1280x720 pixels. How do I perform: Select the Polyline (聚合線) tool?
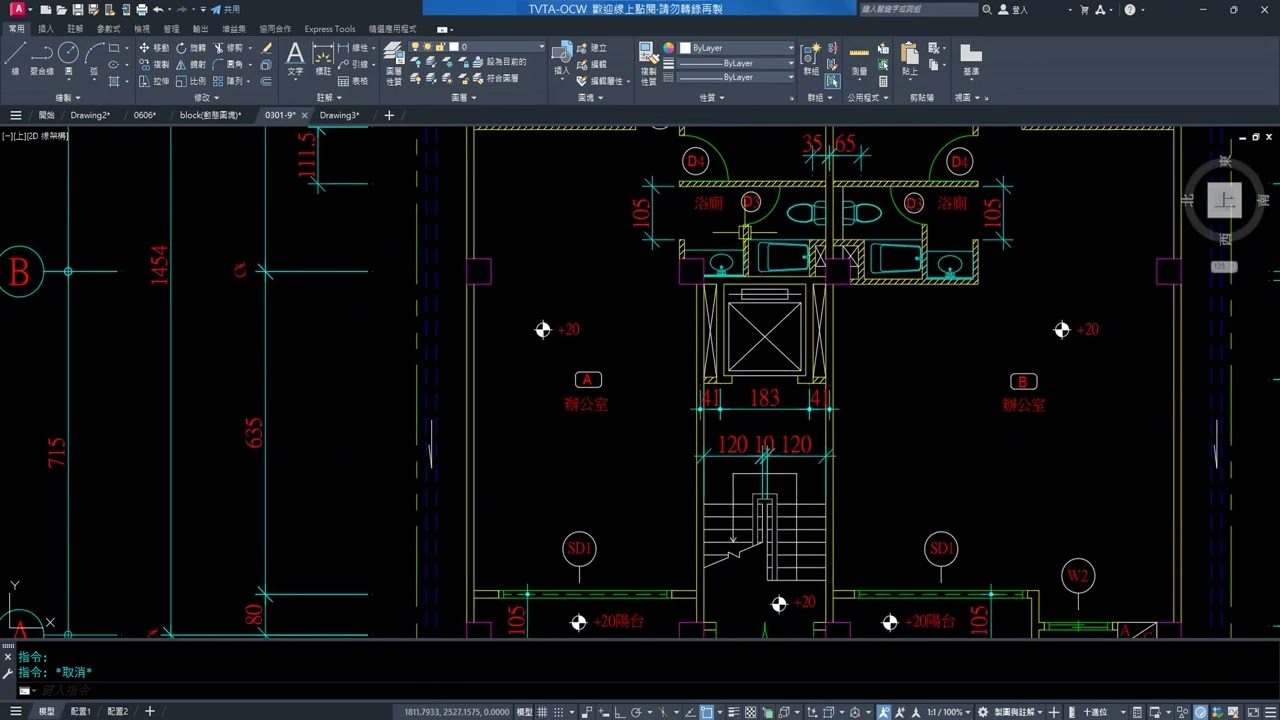(x=42, y=58)
